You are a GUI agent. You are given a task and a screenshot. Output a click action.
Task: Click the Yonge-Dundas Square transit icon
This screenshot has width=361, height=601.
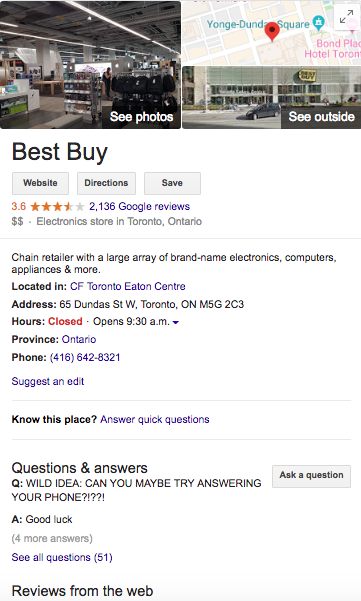[318, 22]
